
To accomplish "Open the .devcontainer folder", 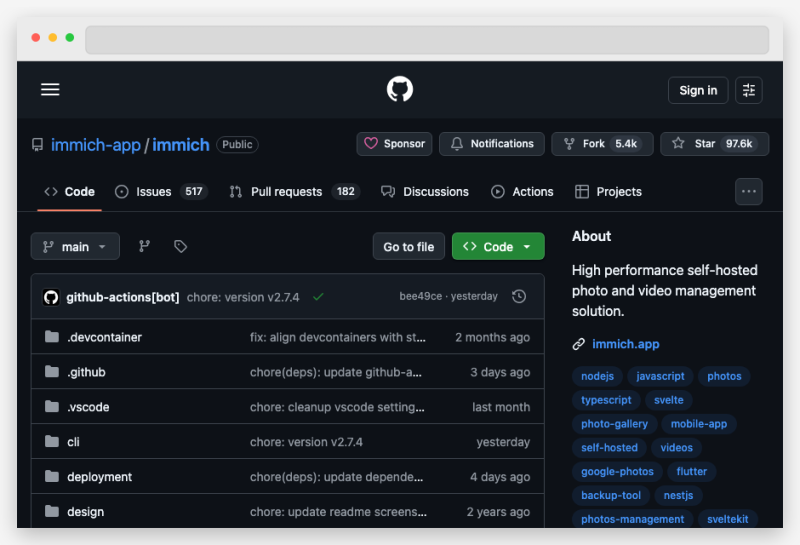I will click(x=104, y=337).
